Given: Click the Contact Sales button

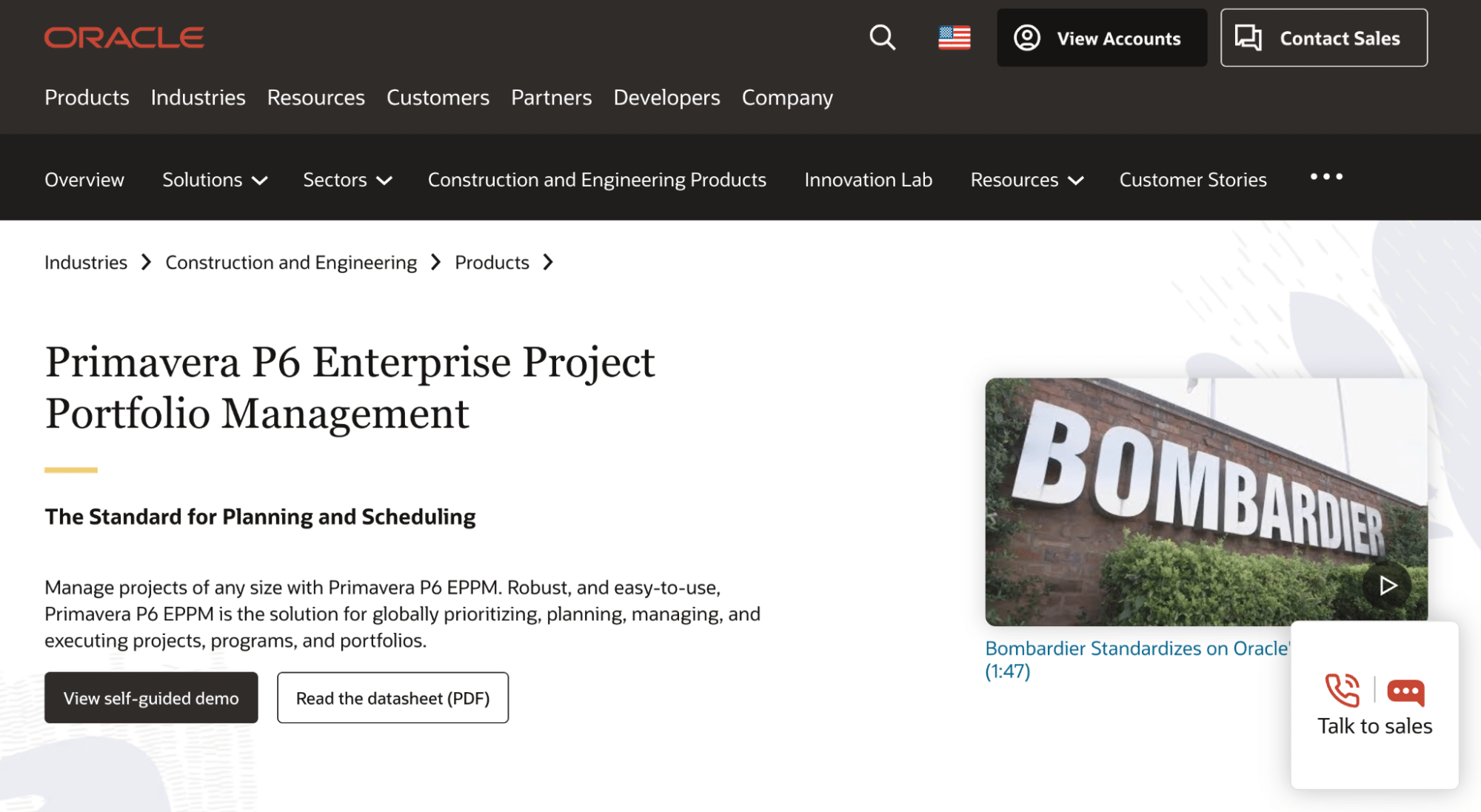Looking at the screenshot, I should click(1323, 38).
